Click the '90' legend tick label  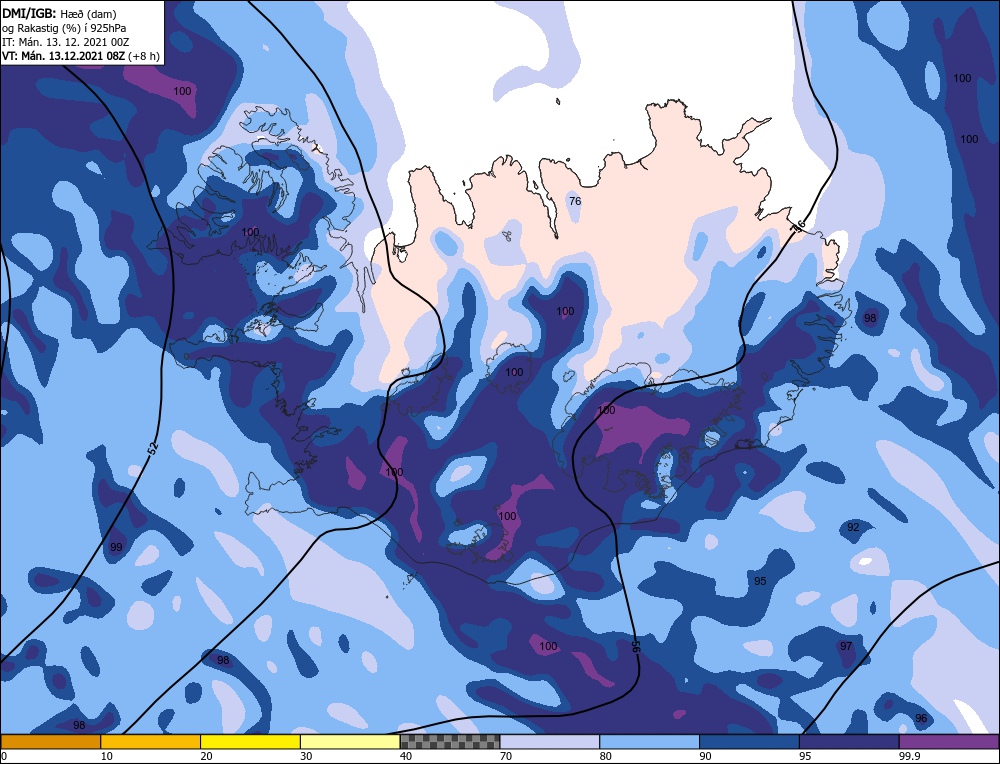705,756
